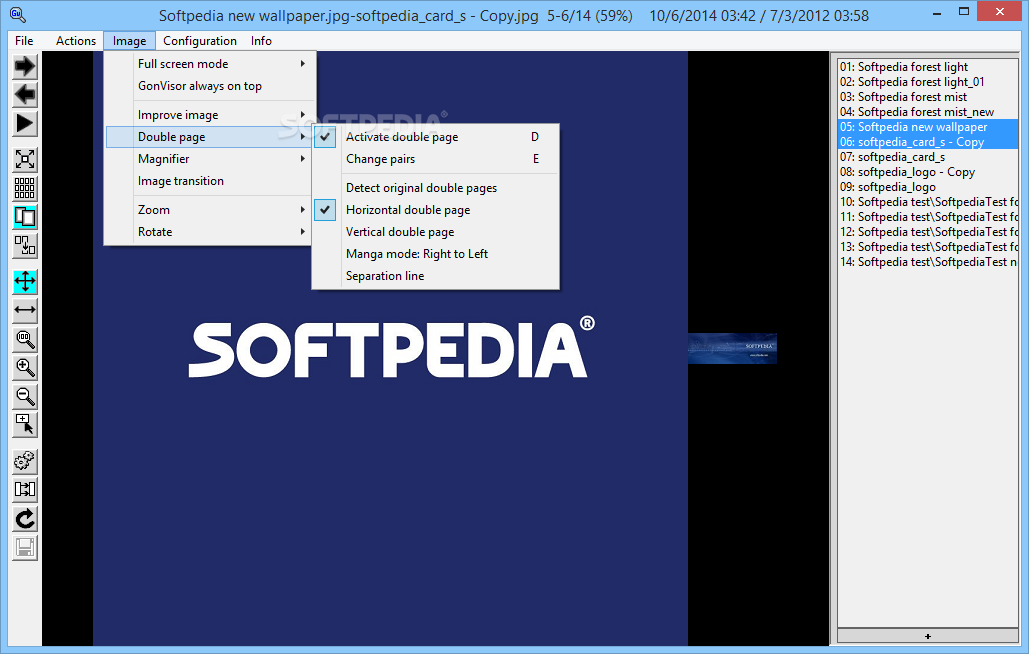Select list entry number 10
The width and height of the screenshot is (1029, 654).
(928, 202)
